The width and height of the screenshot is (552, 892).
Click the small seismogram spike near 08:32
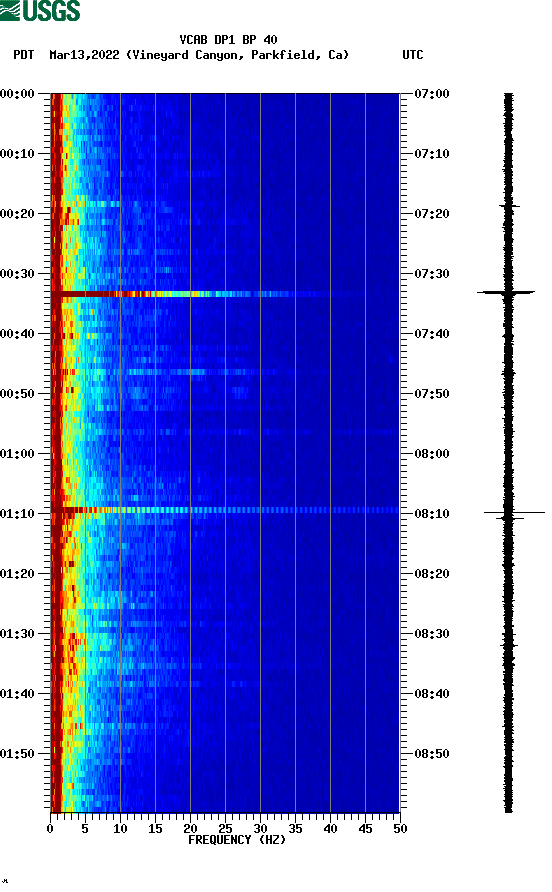coord(509,646)
